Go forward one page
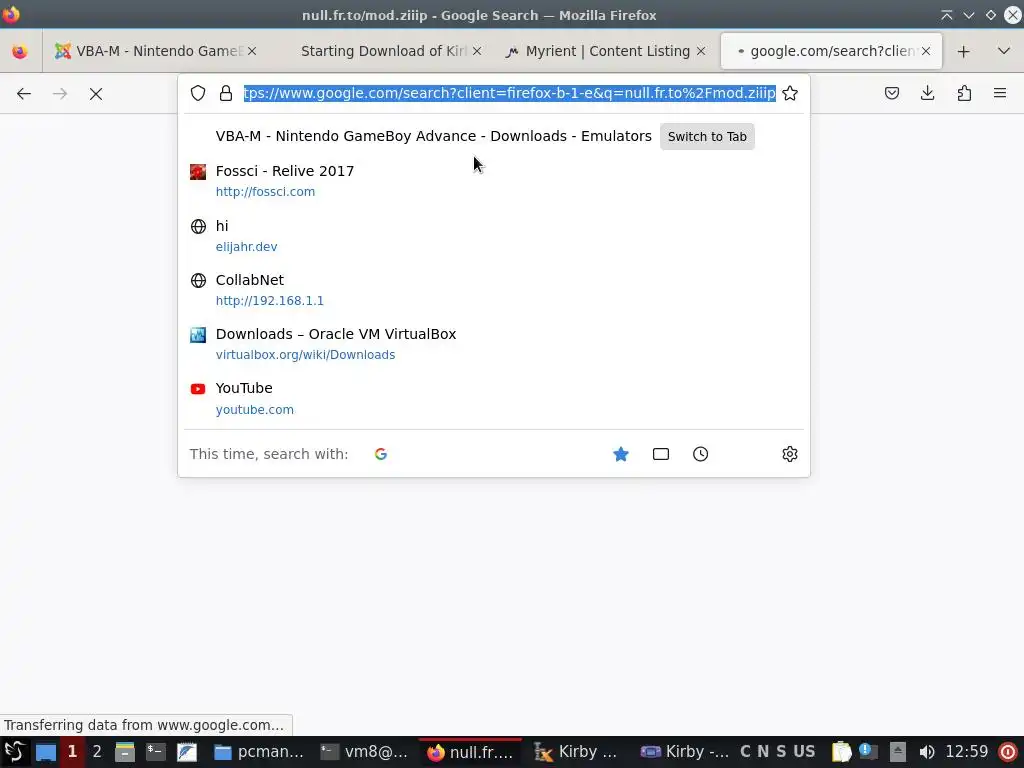Viewport: 1024px width, 768px height. [x=60, y=93]
